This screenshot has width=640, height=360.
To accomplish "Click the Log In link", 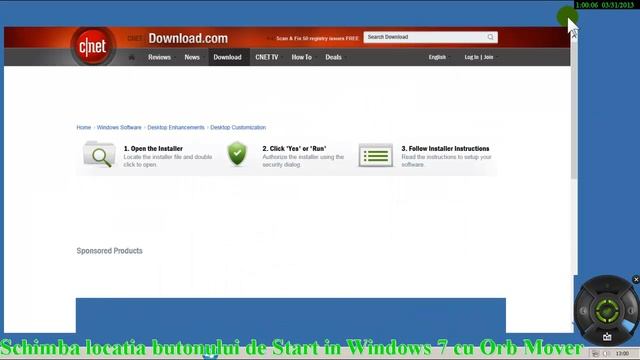I will (471, 57).
